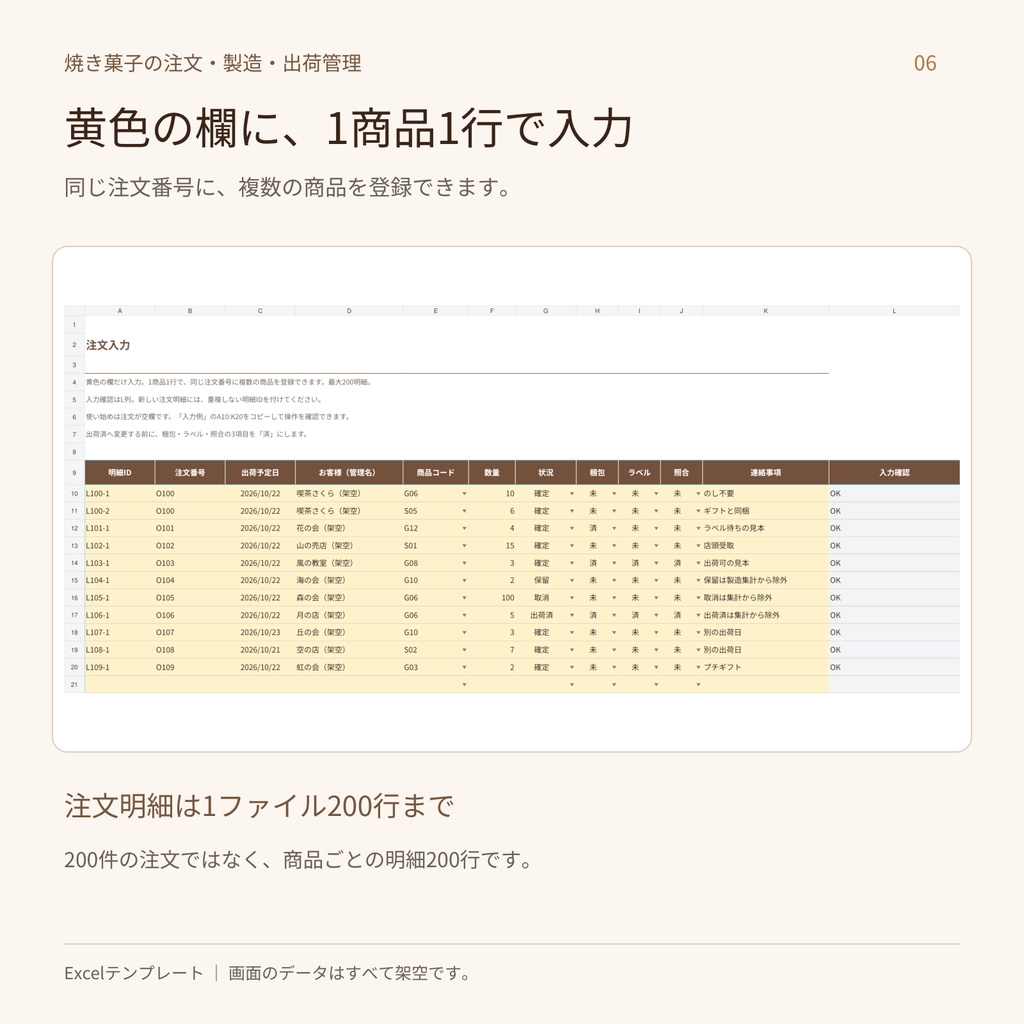Click the 注文番号 cell O101
This screenshot has height=1024, width=1024.
[x=190, y=528]
